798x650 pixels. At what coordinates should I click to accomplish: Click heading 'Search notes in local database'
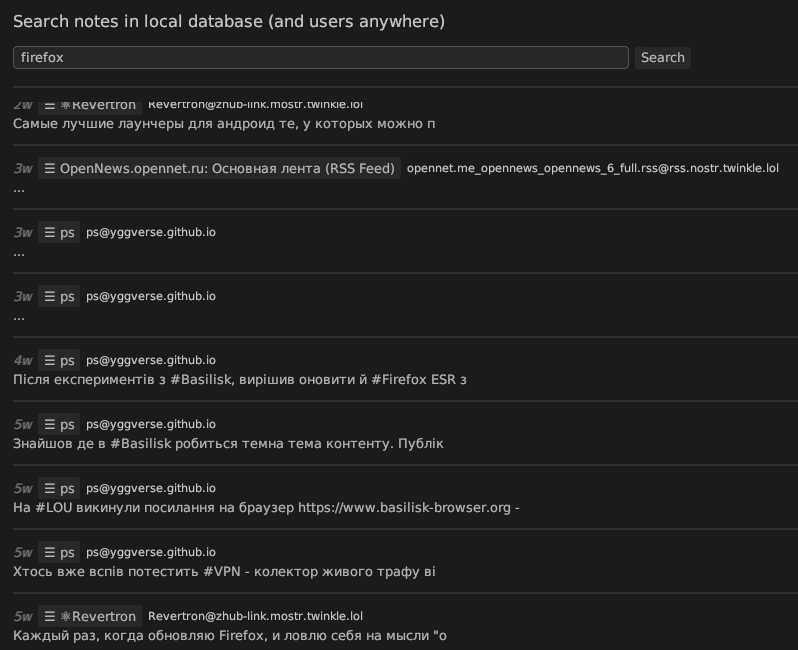coord(229,21)
